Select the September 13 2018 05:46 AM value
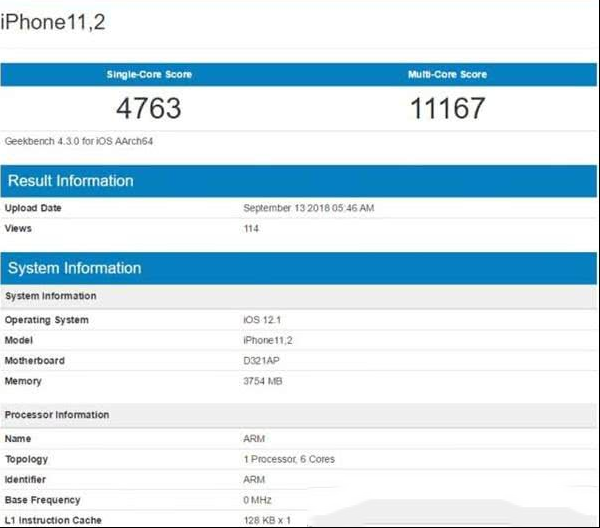This screenshot has height=528, width=600. click(x=308, y=208)
